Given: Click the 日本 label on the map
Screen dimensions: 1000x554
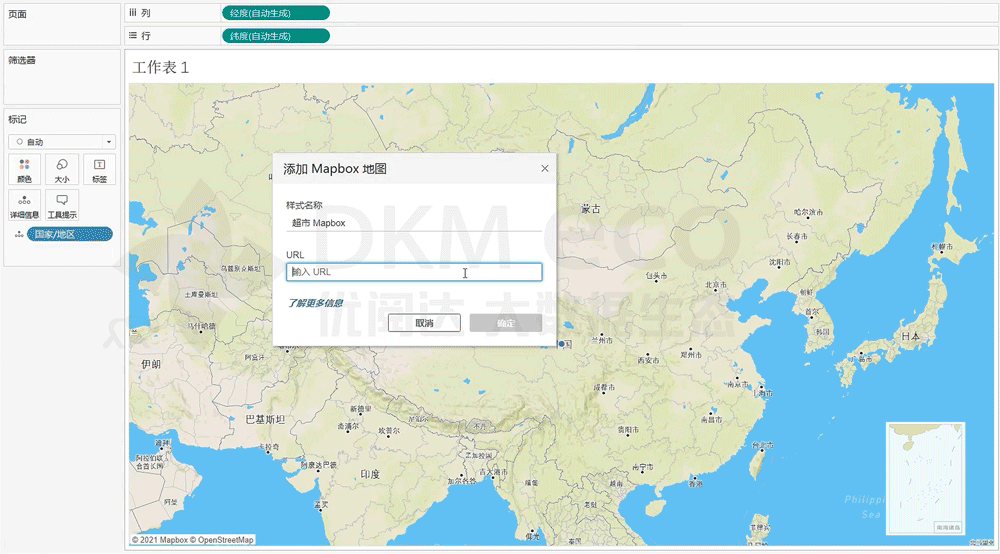Looking at the screenshot, I should click(910, 336).
